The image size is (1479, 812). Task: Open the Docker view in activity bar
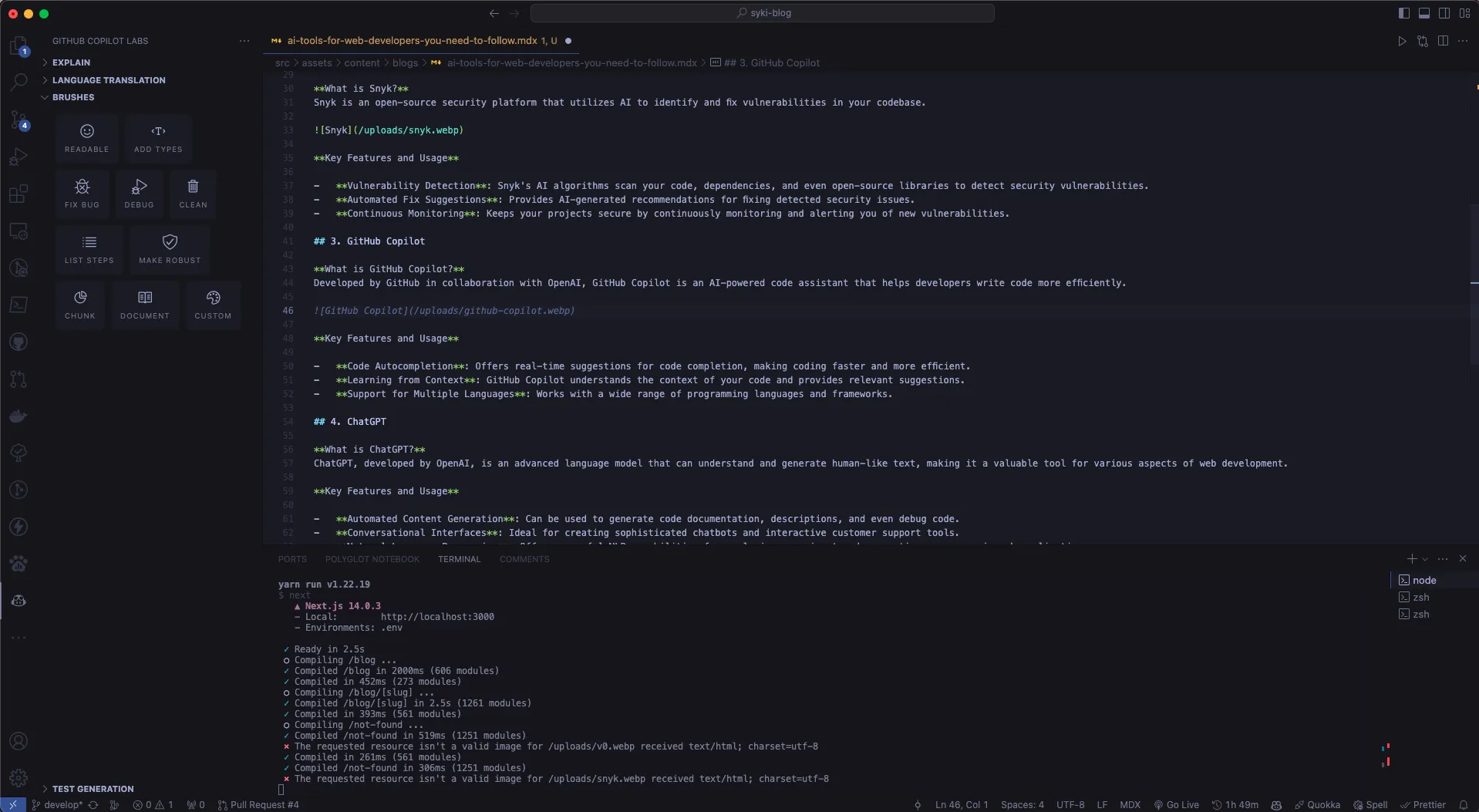click(x=19, y=416)
